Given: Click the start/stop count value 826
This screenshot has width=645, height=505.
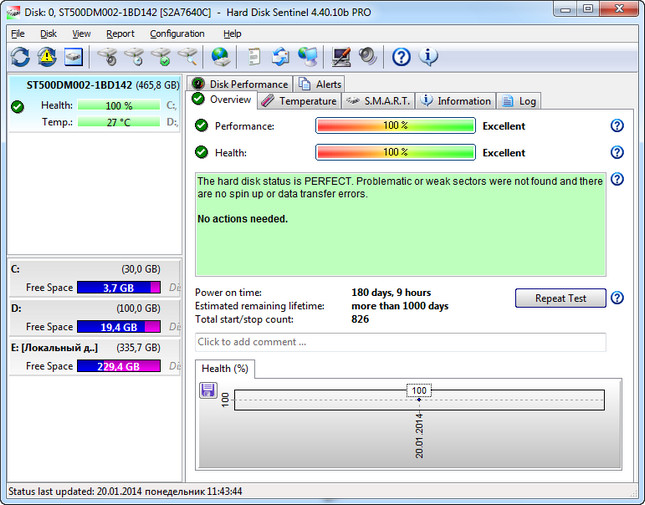Looking at the screenshot, I should [x=360, y=319].
